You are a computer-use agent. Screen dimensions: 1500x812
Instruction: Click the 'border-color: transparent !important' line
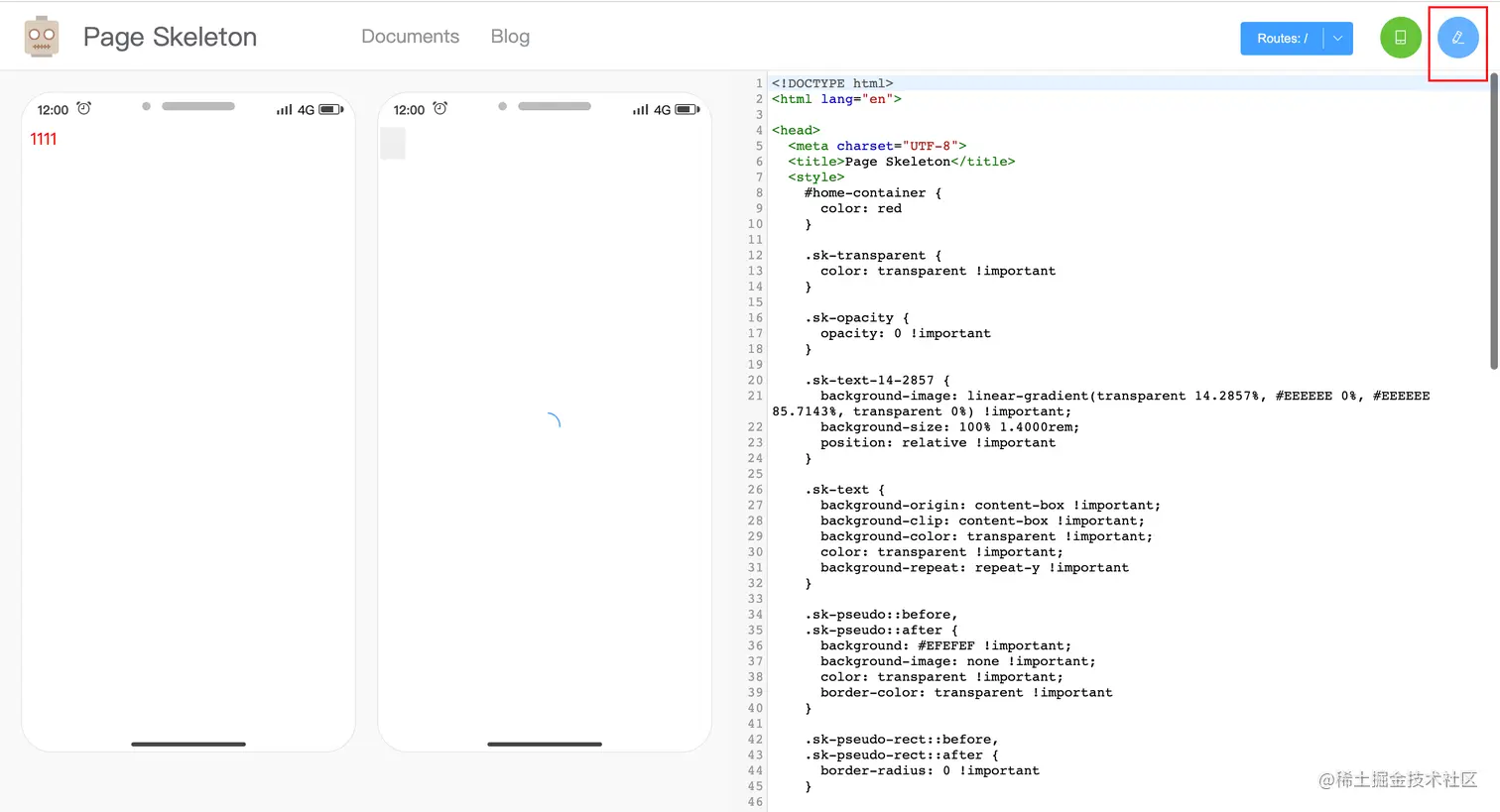click(x=967, y=692)
